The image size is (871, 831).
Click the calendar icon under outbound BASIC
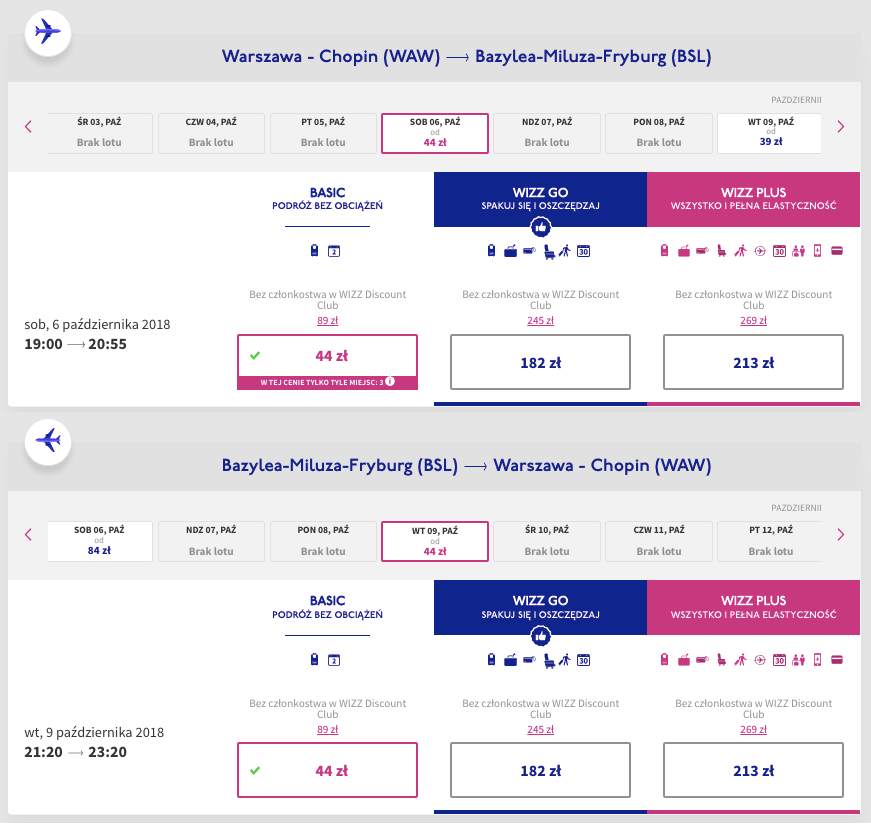coord(334,251)
